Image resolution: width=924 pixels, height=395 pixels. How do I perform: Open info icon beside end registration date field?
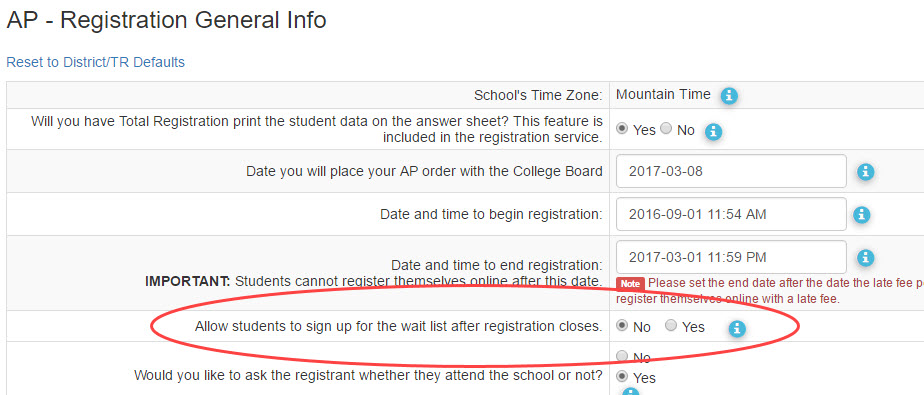pyautogui.click(x=866, y=258)
